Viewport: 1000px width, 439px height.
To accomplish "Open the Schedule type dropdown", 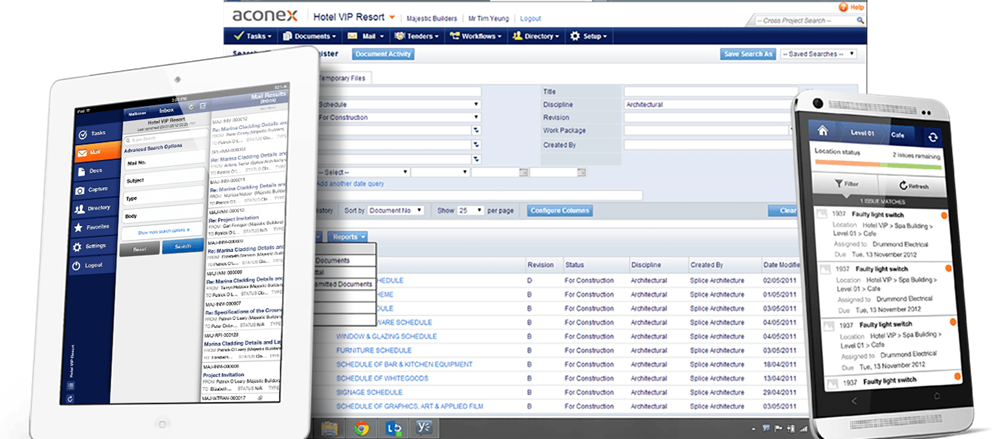I will click(399, 105).
